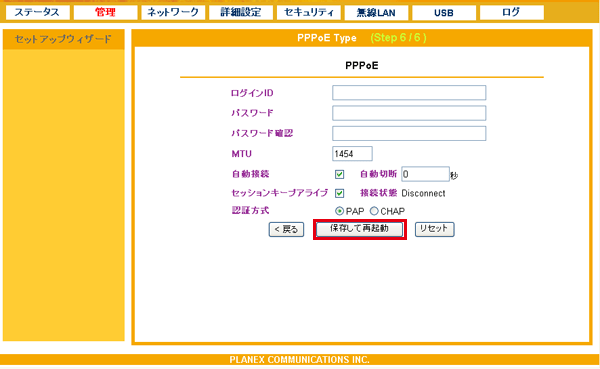Click the ログインID input field
Viewport: 600px width, 369px height.
[409, 93]
